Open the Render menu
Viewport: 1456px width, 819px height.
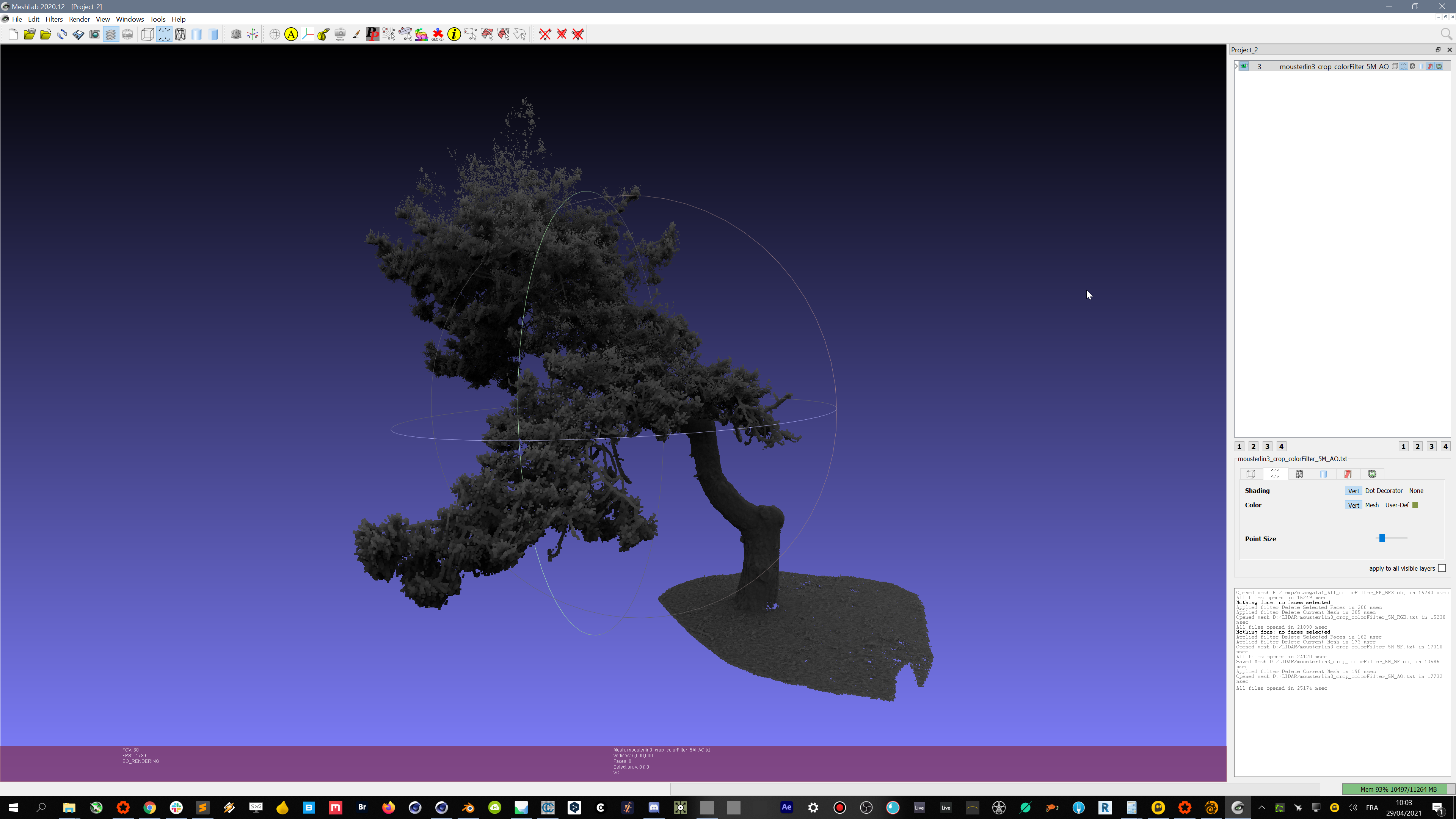pos(79,19)
